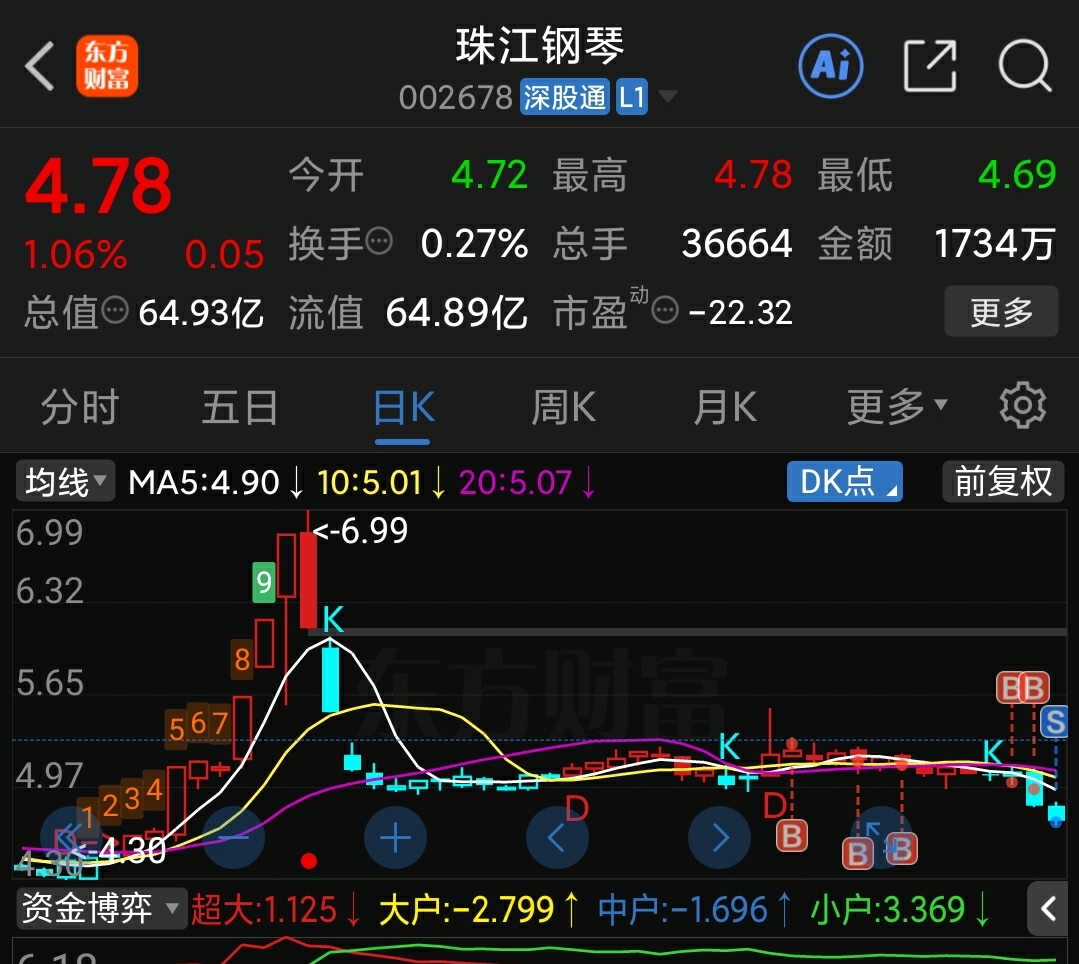Screen dimensions: 1079x964
Task: Open chart settings gear icon
Action: point(1023,405)
